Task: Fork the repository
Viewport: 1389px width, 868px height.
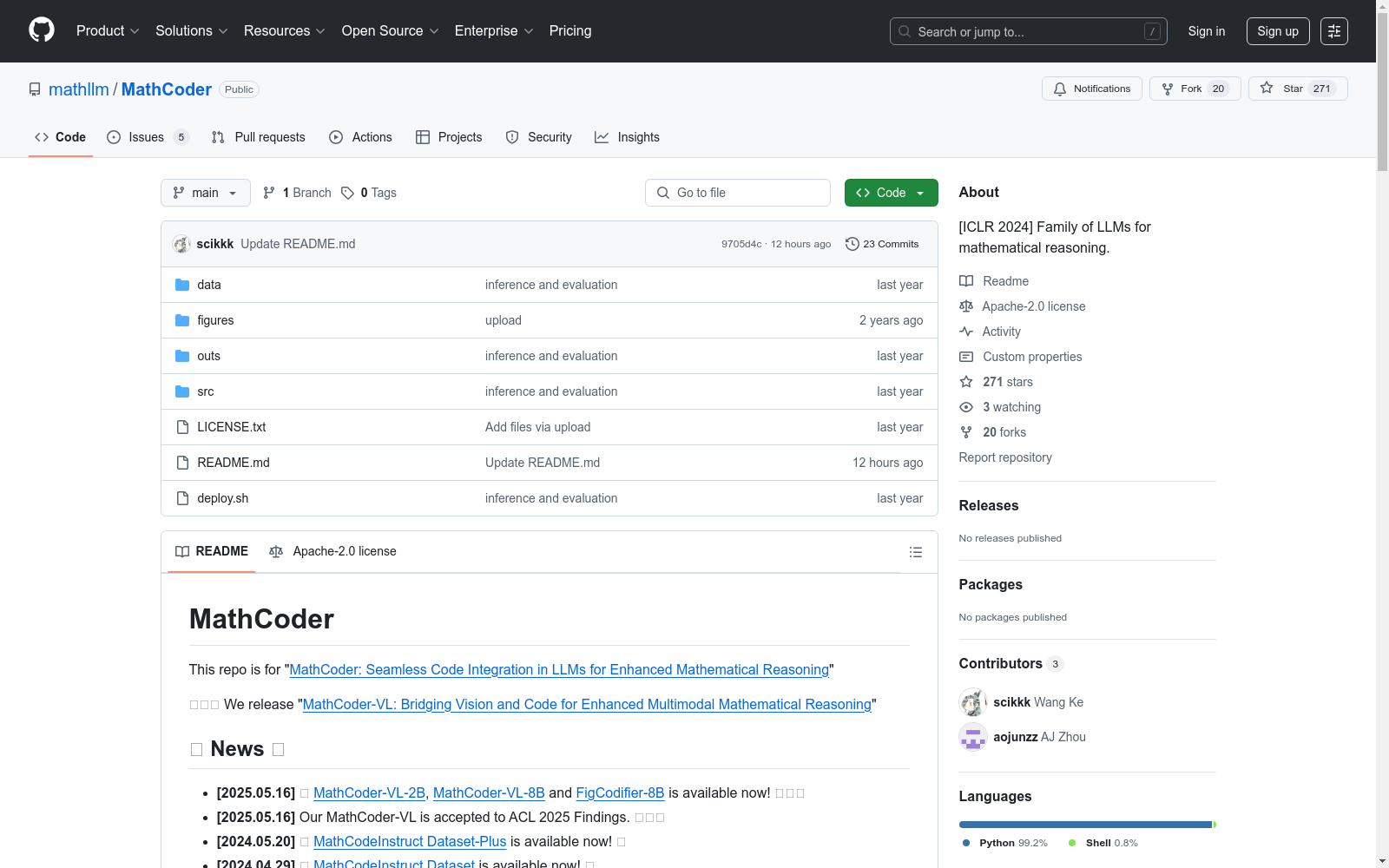Action: pos(1195,89)
